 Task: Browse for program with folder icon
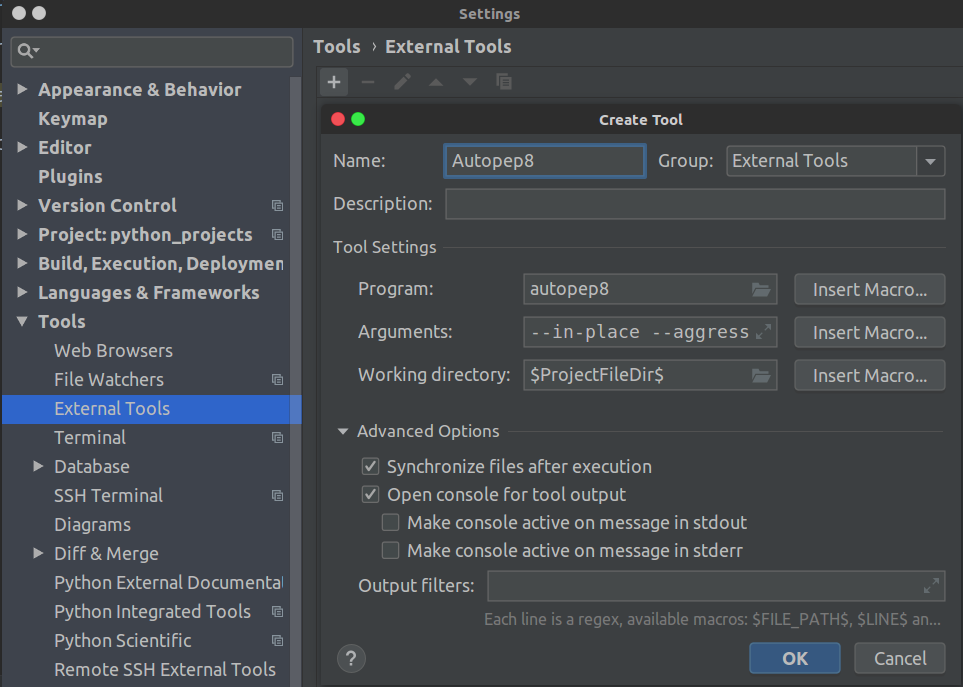(761, 289)
